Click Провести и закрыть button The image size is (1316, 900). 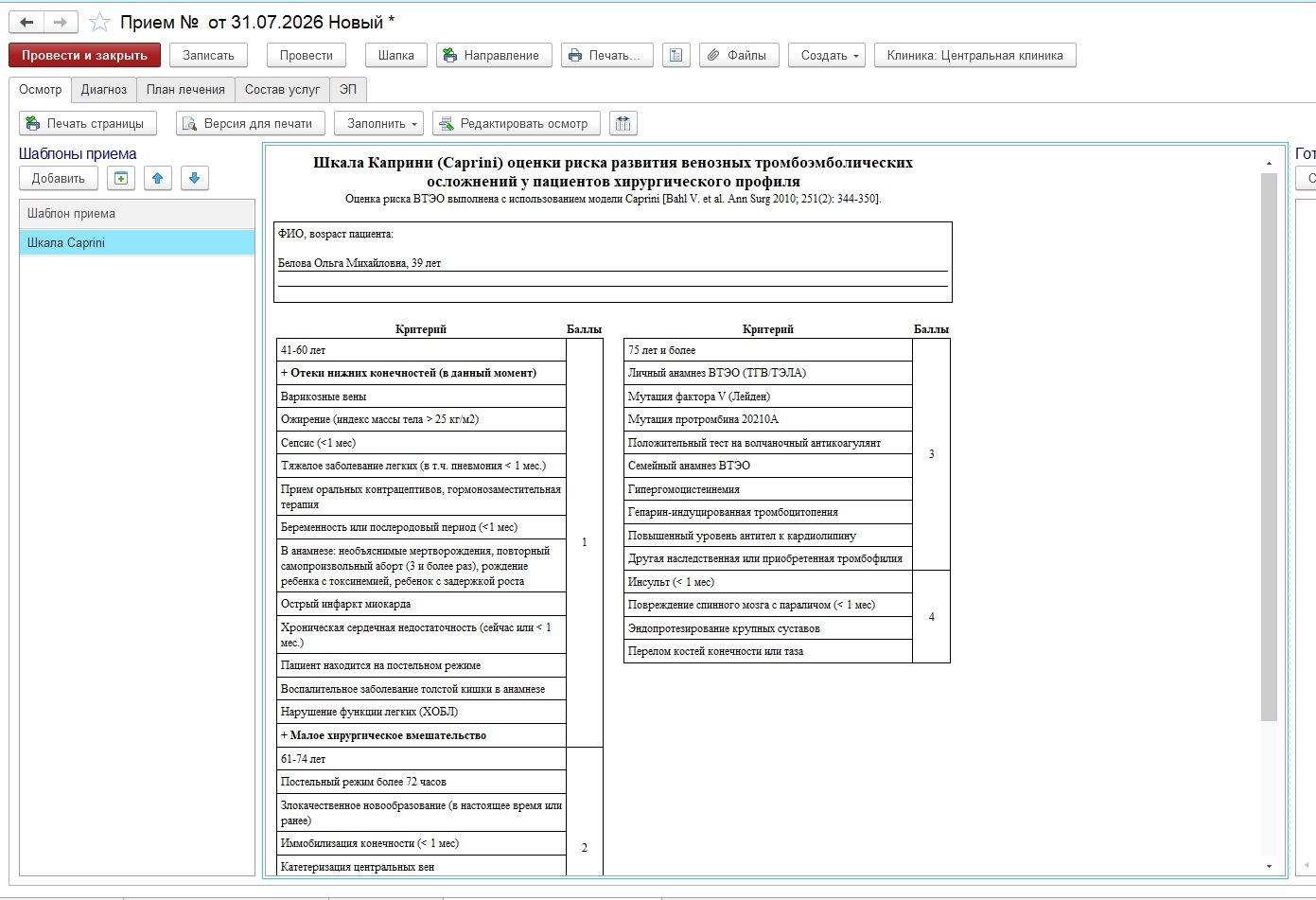[x=84, y=55]
